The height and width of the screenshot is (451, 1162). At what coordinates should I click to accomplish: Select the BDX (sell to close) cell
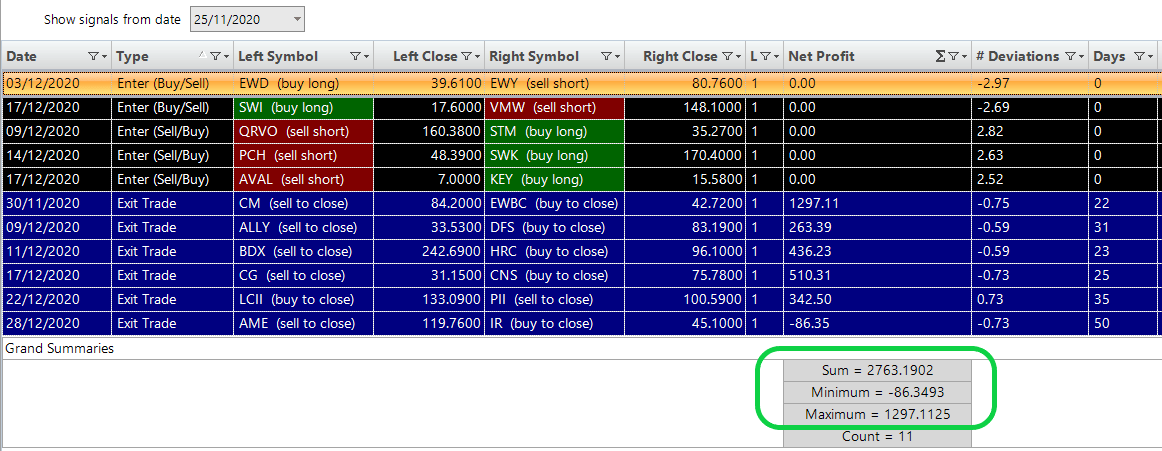click(302, 252)
